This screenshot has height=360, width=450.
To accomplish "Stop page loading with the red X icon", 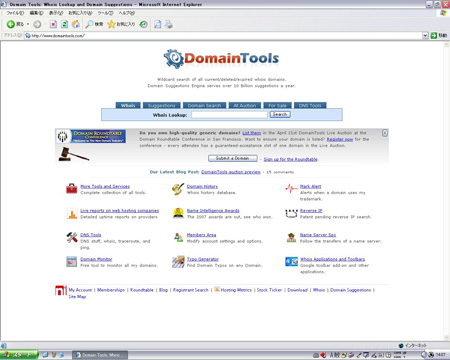I will [x=53, y=24].
